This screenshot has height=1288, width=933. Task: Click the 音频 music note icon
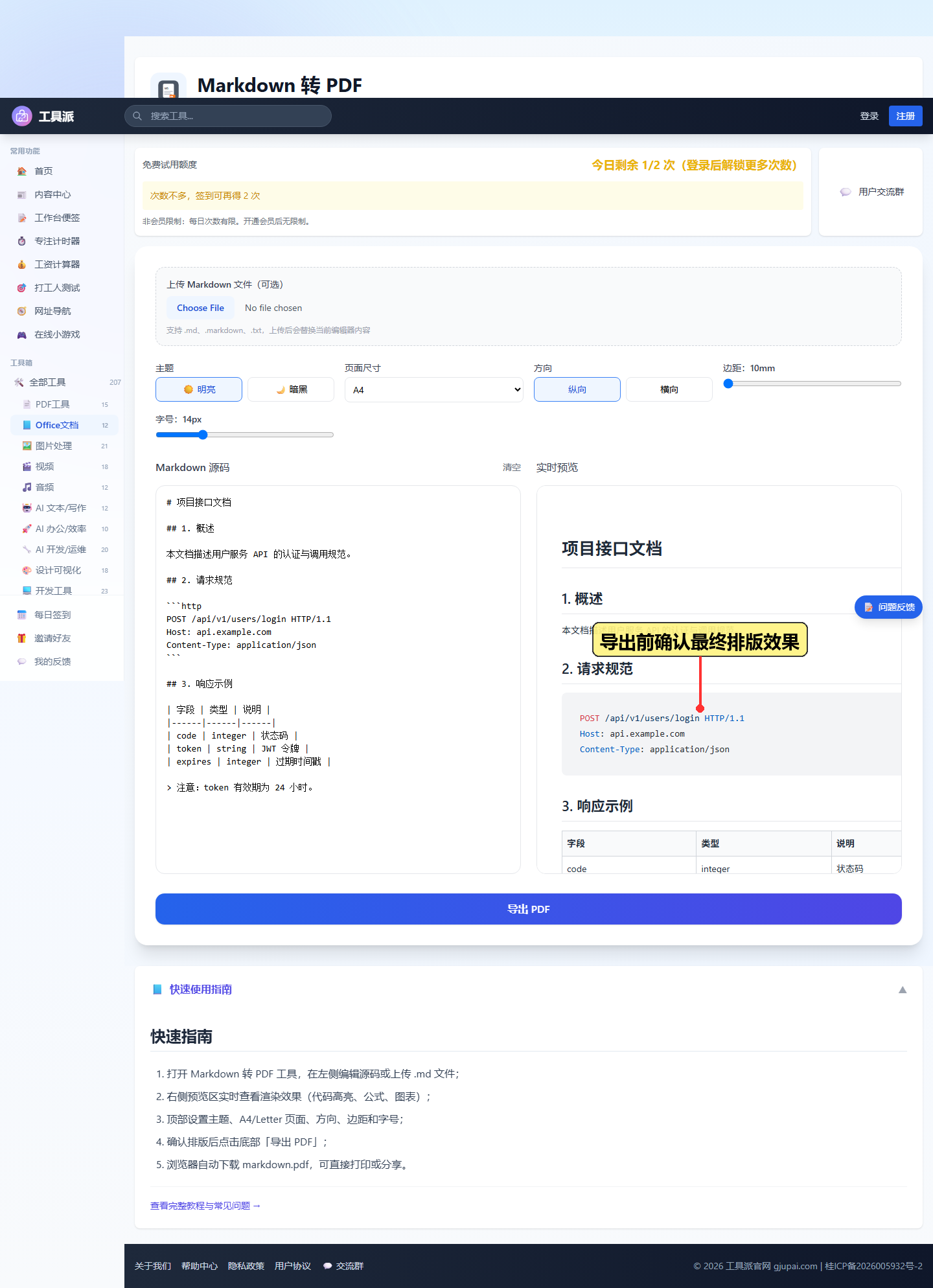point(27,487)
